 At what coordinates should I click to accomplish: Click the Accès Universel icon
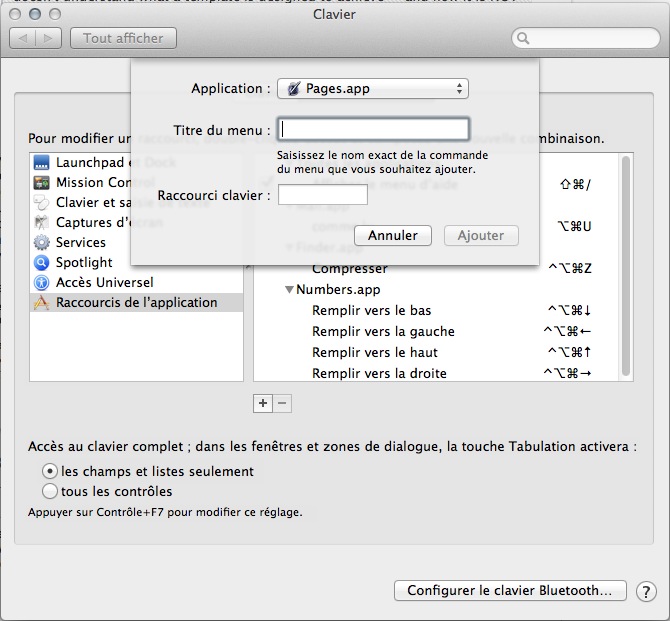pyautogui.click(x=41, y=283)
